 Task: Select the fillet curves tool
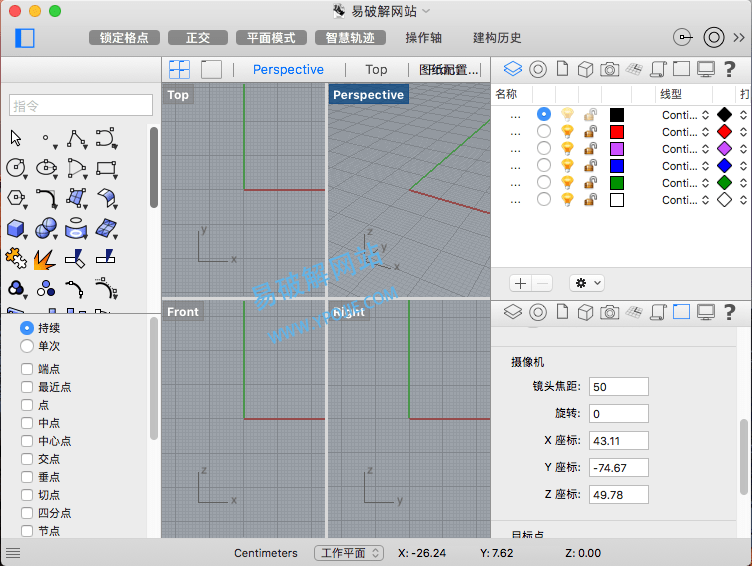[47, 199]
